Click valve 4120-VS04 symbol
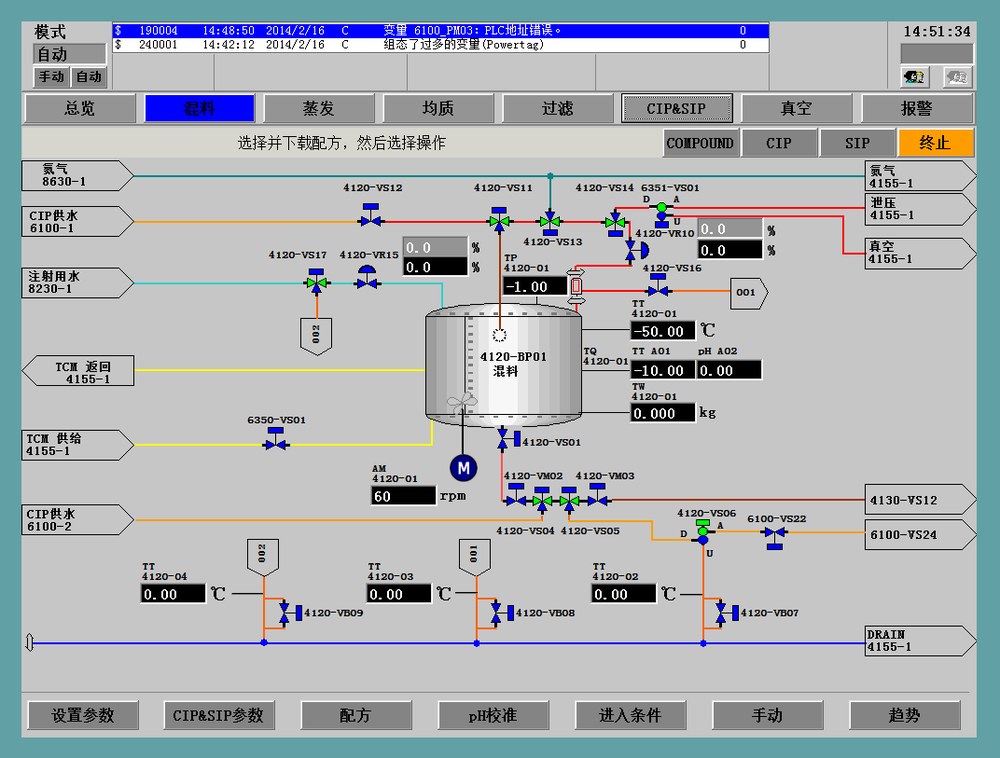Viewport: 1000px width, 758px height. (542, 500)
